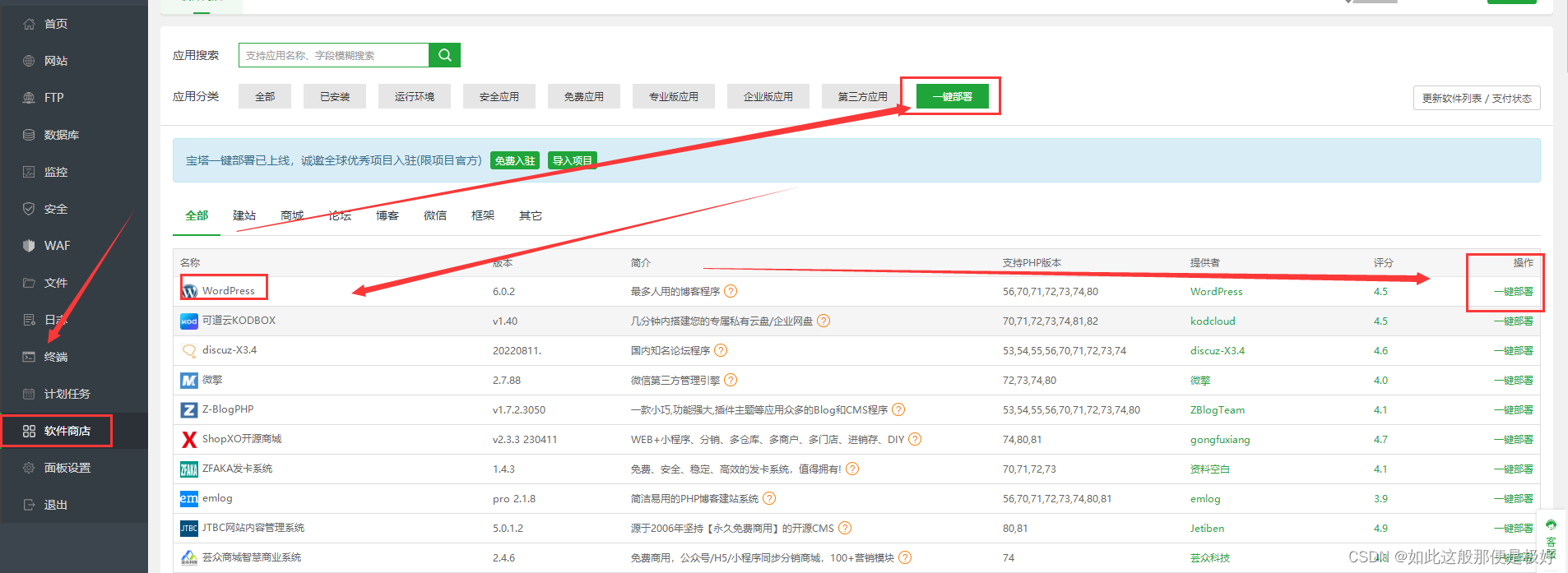Click help icon beside 国内知名论坛程序
Viewport: 1568px width, 573px height.
(x=721, y=350)
